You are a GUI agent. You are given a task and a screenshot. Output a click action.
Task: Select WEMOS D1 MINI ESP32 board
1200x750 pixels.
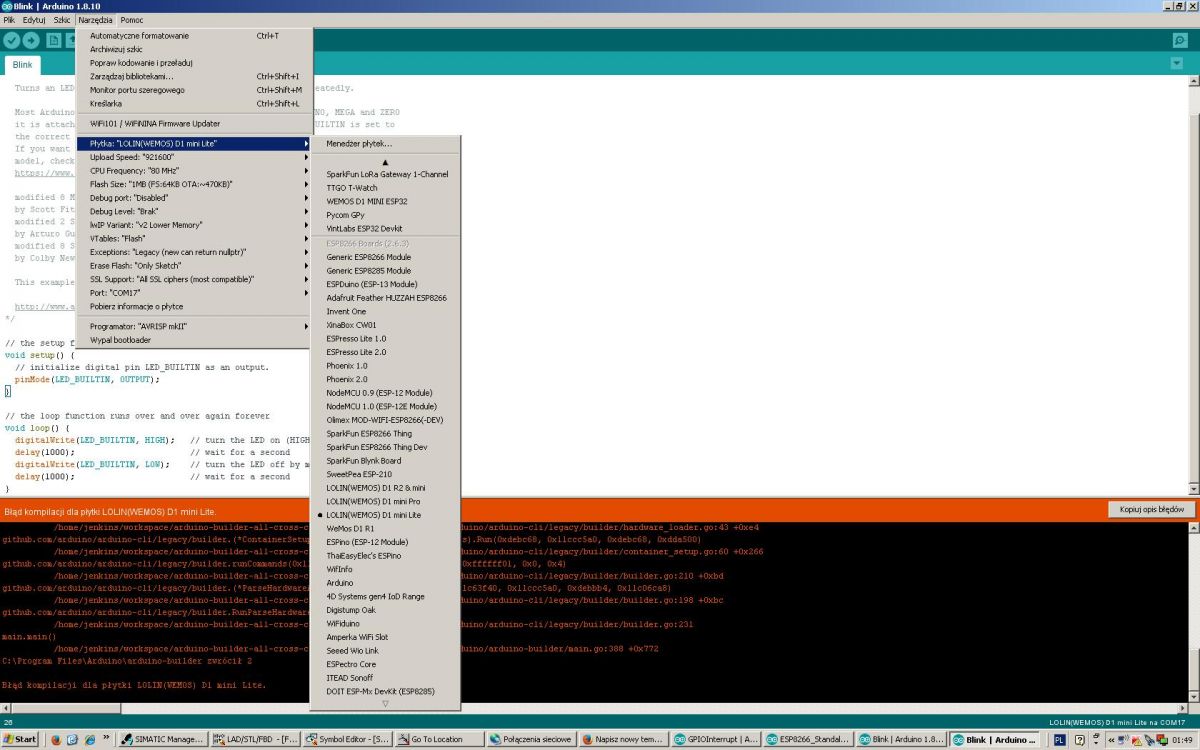(386, 201)
